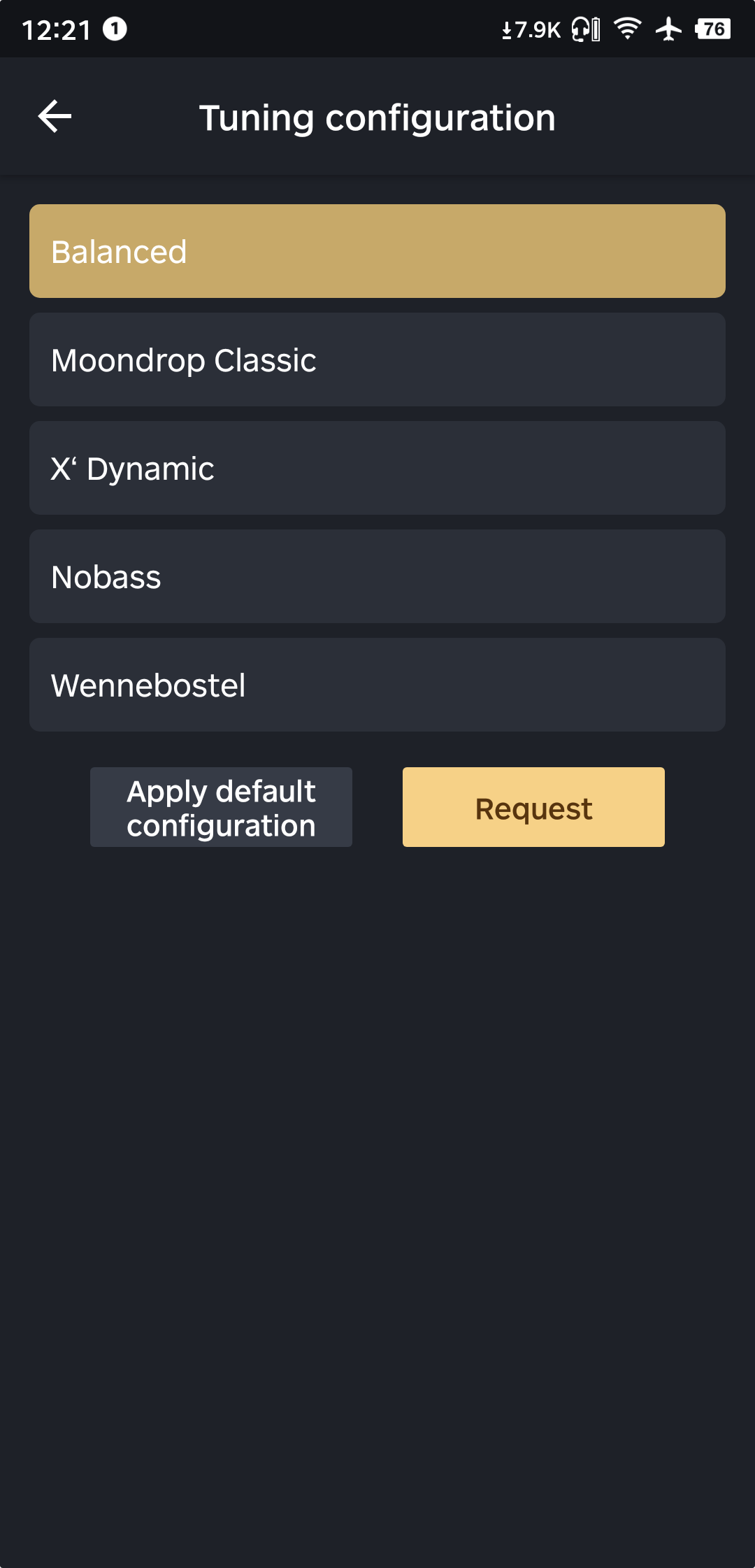The image size is (755, 1568).
Task: Tap the empty area below the buttons
Action: coord(377,1189)
